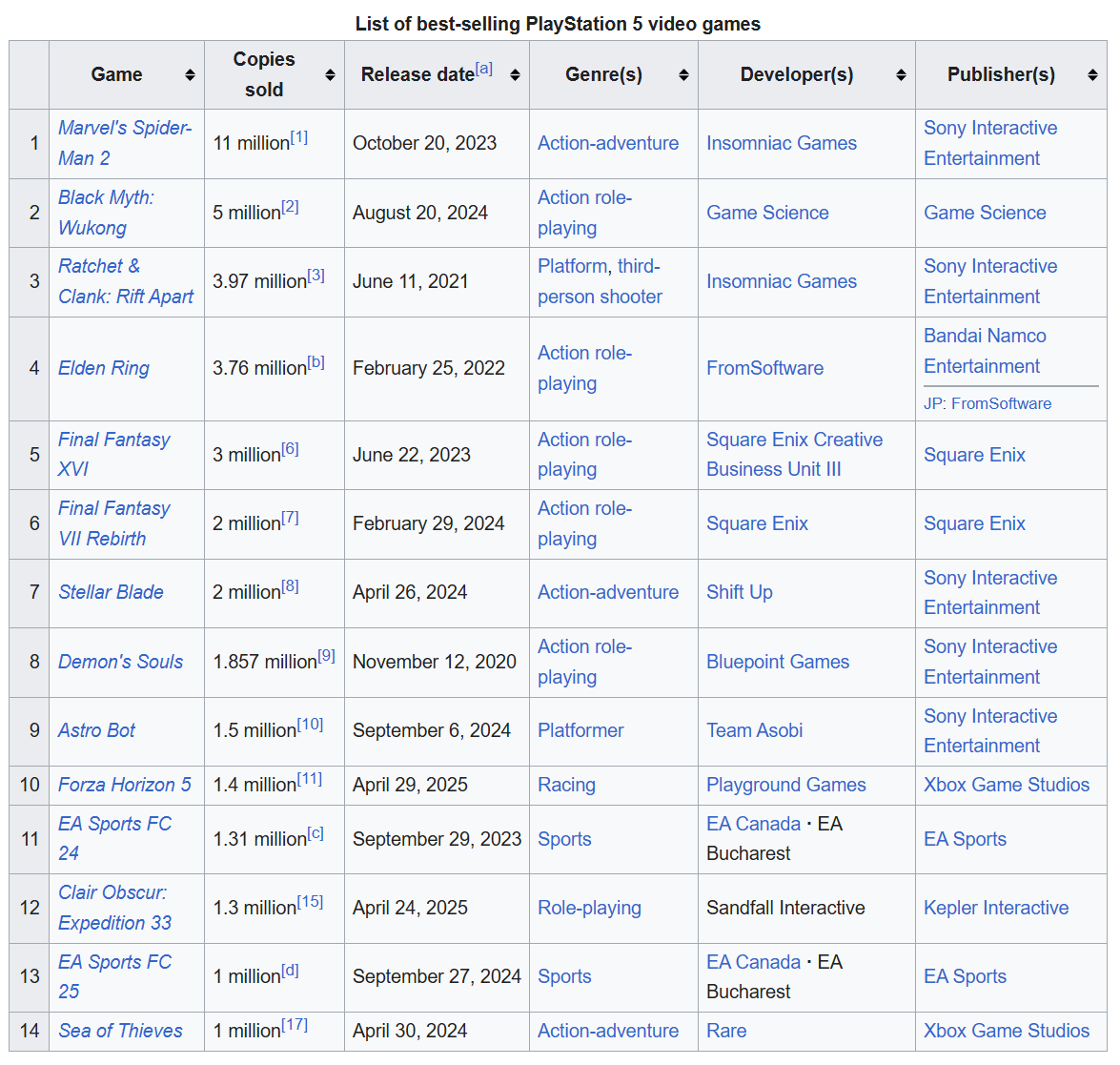Open note [c] beside 1.31 million
Screen dimensions: 1120x1065
click(316, 833)
